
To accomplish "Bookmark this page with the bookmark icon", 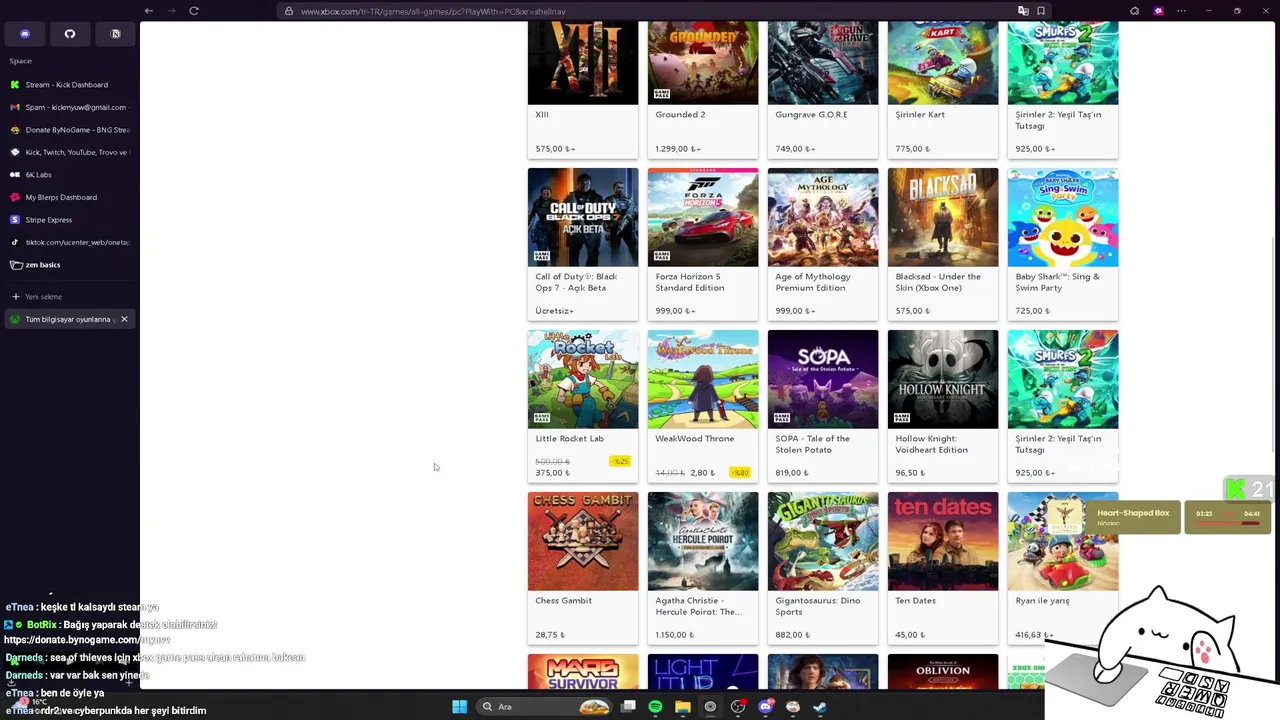I will (x=1041, y=11).
